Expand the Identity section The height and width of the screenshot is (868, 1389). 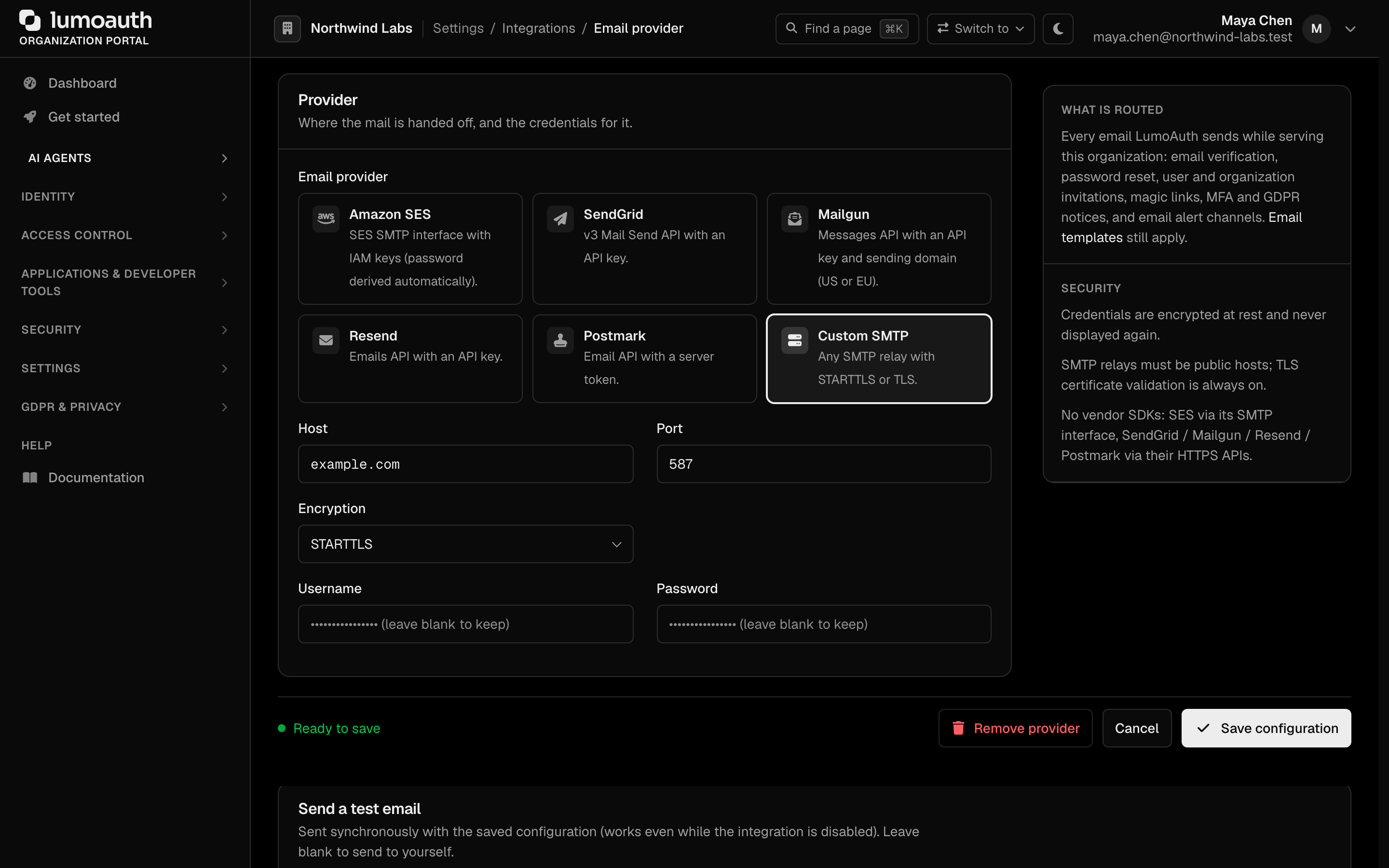pos(125,197)
